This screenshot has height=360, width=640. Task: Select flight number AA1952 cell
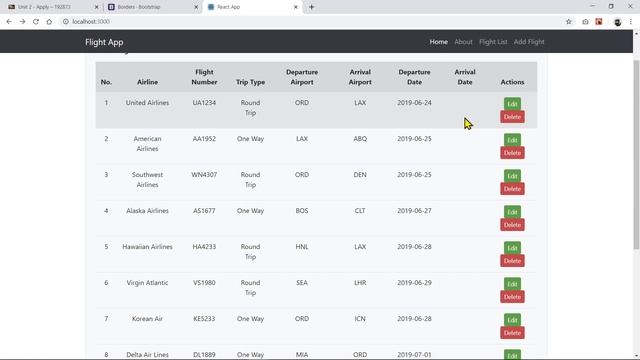point(204,139)
